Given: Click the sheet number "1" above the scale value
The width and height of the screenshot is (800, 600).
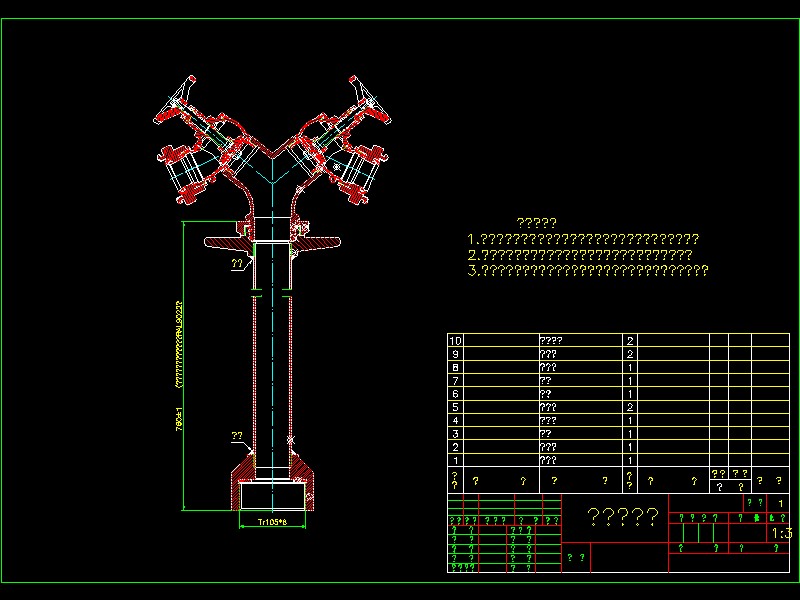Looking at the screenshot, I should (x=780, y=504).
